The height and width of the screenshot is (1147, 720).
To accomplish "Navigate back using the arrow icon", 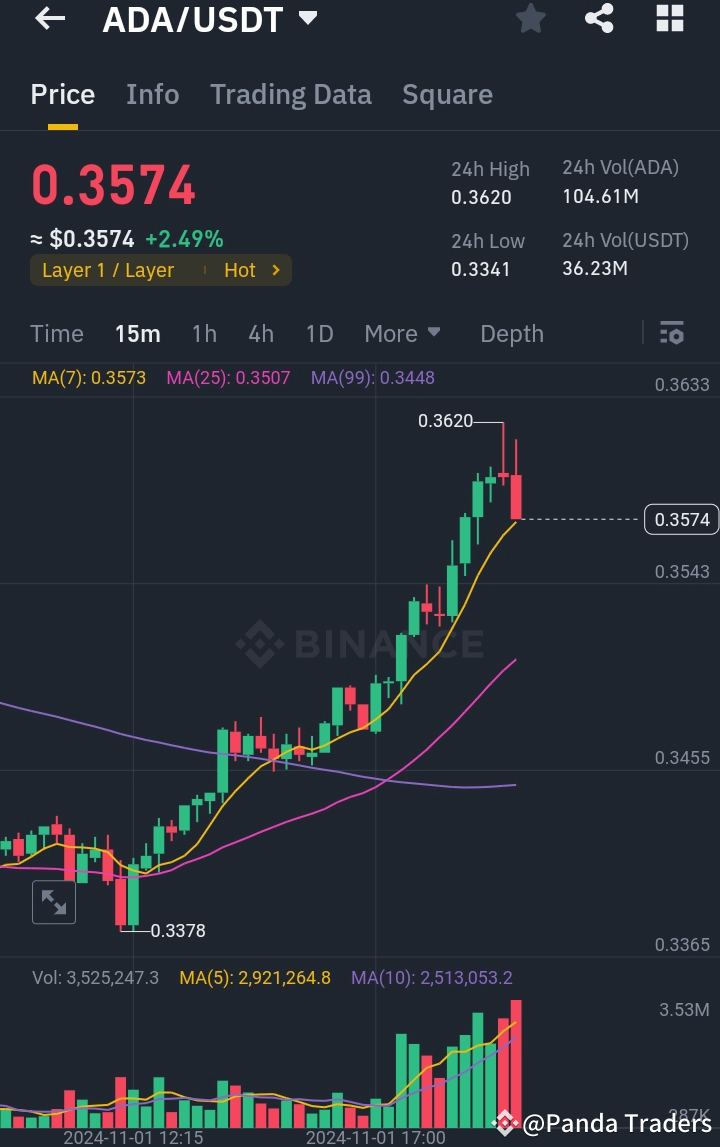I will click(49, 19).
